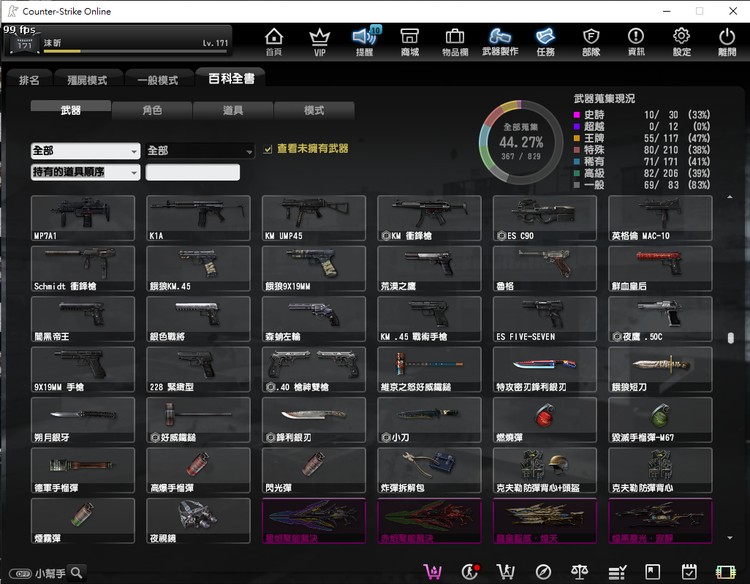Click the 全部蒐集 44.27% donut chart
Viewport: 750px width, 584px height.
[x=521, y=142]
